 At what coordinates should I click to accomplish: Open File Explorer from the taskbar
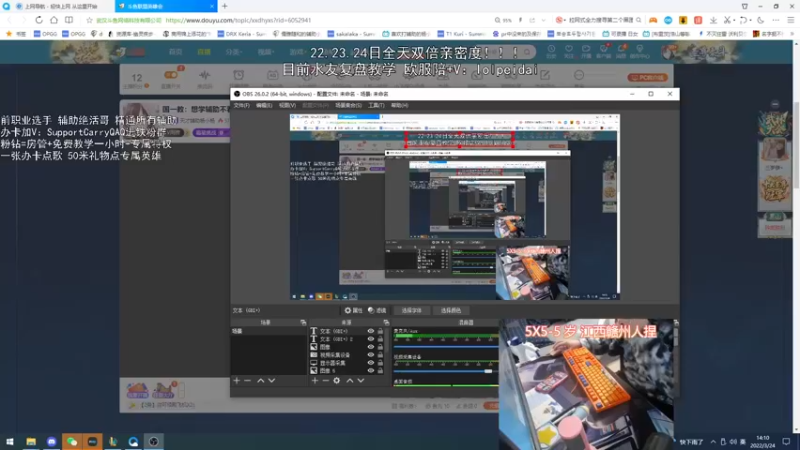tap(31, 441)
